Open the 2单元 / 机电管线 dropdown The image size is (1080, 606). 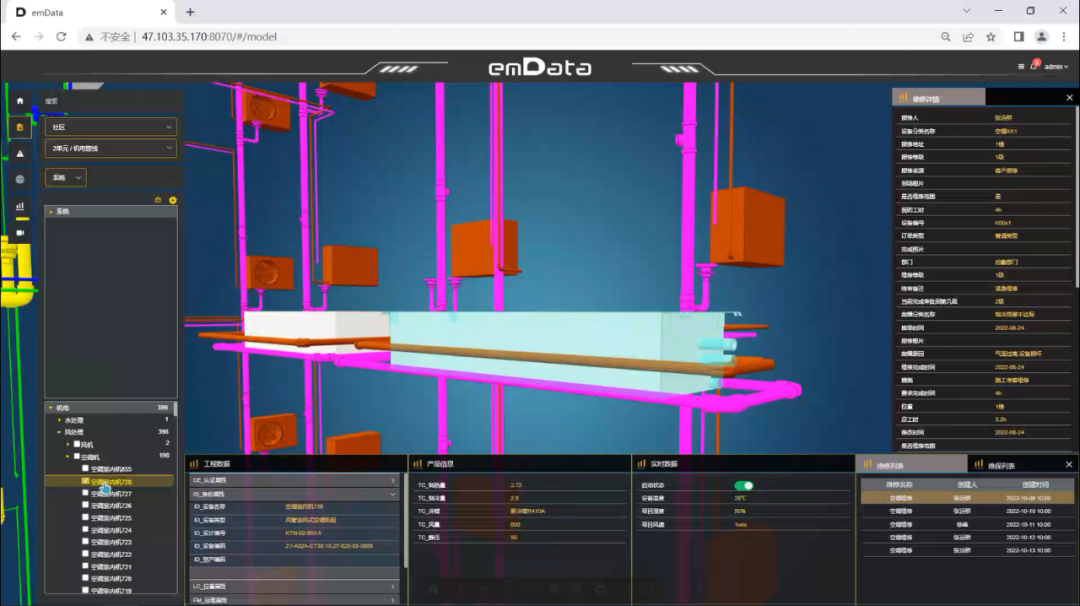pyautogui.click(x=112, y=148)
